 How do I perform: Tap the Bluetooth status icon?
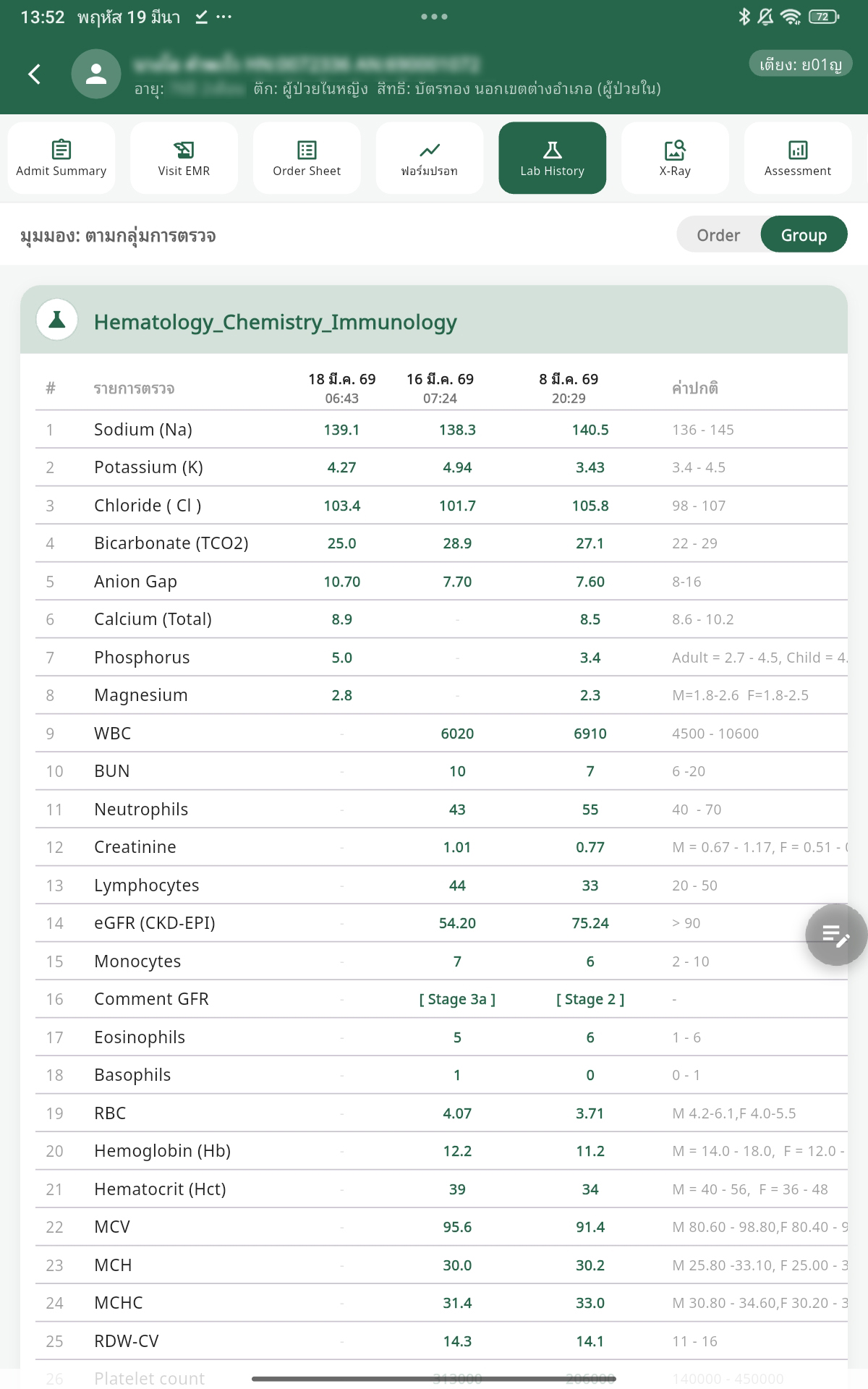[x=744, y=17]
